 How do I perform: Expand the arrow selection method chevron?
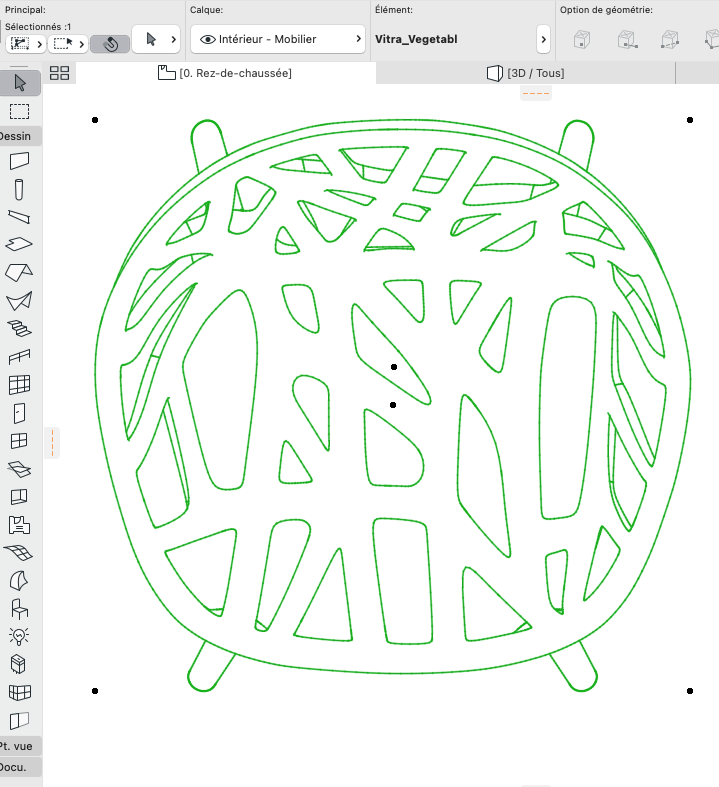click(174, 39)
